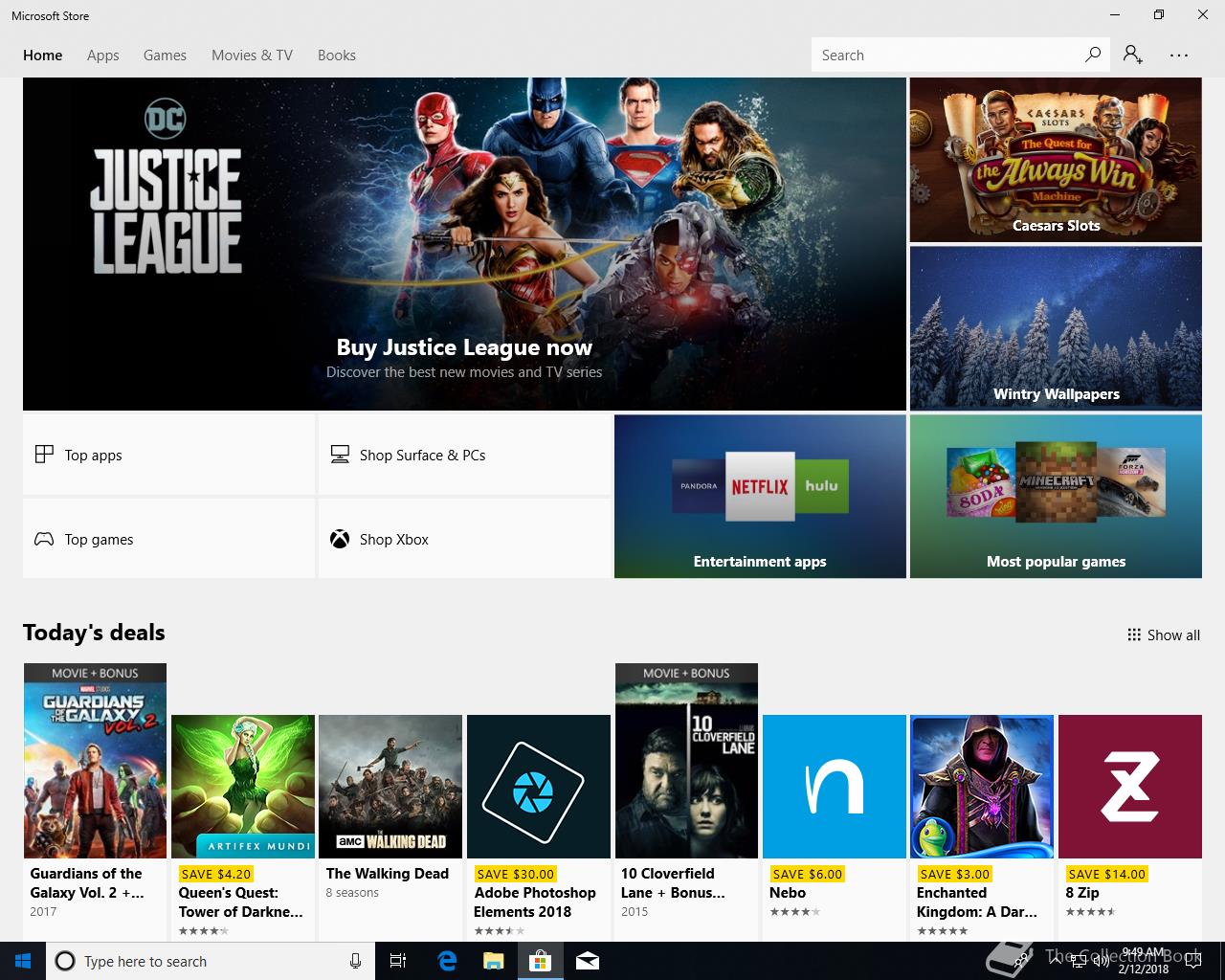Image resolution: width=1225 pixels, height=980 pixels.
Task: Click the Top games controller icon
Action: [44, 539]
